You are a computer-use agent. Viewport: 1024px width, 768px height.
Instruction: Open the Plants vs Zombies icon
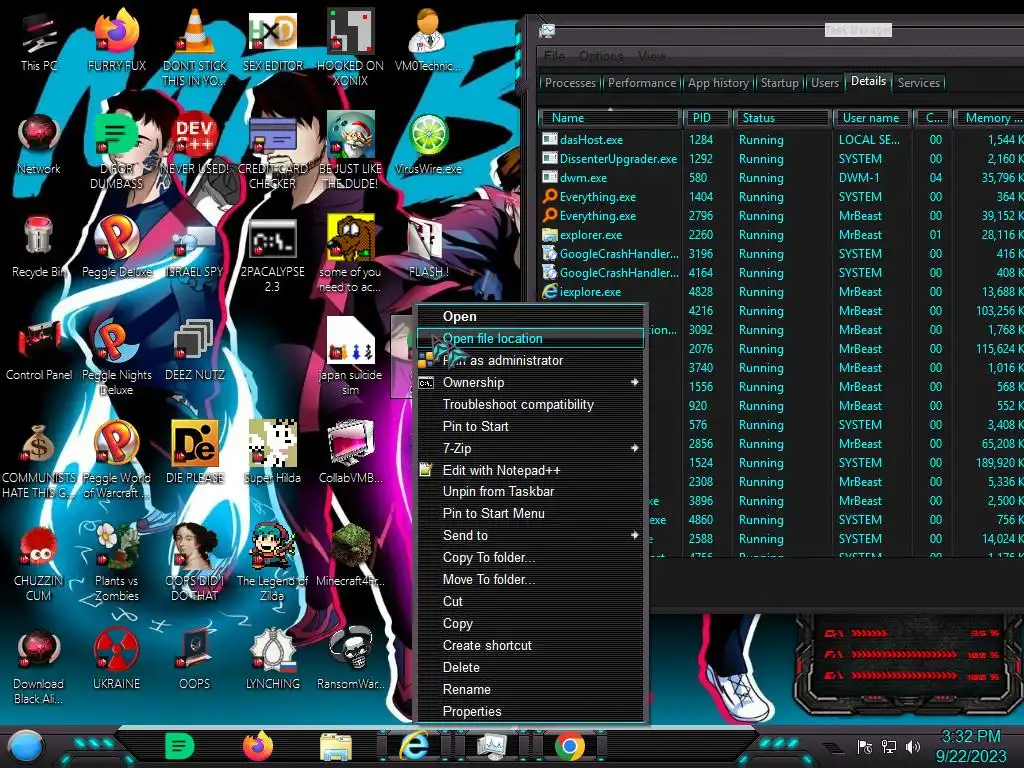coord(116,562)
